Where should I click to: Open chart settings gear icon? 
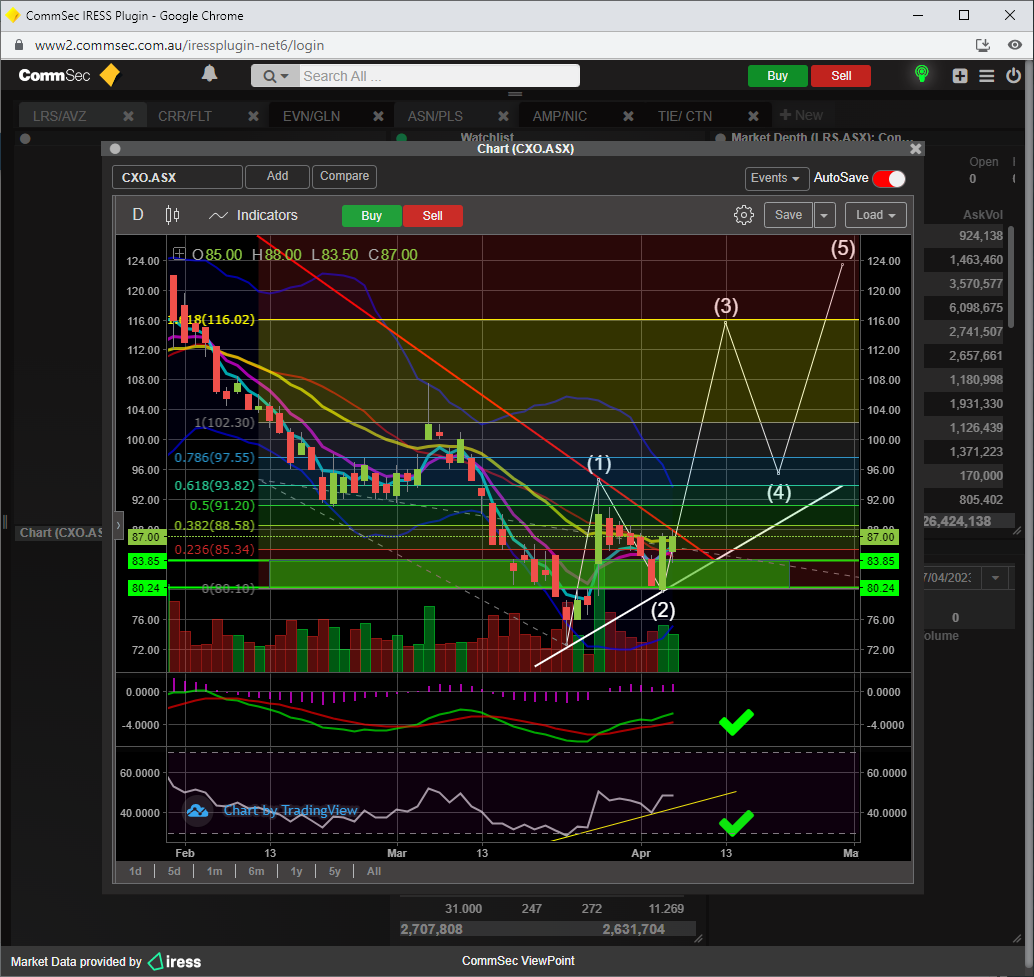[x=743, y=215]
